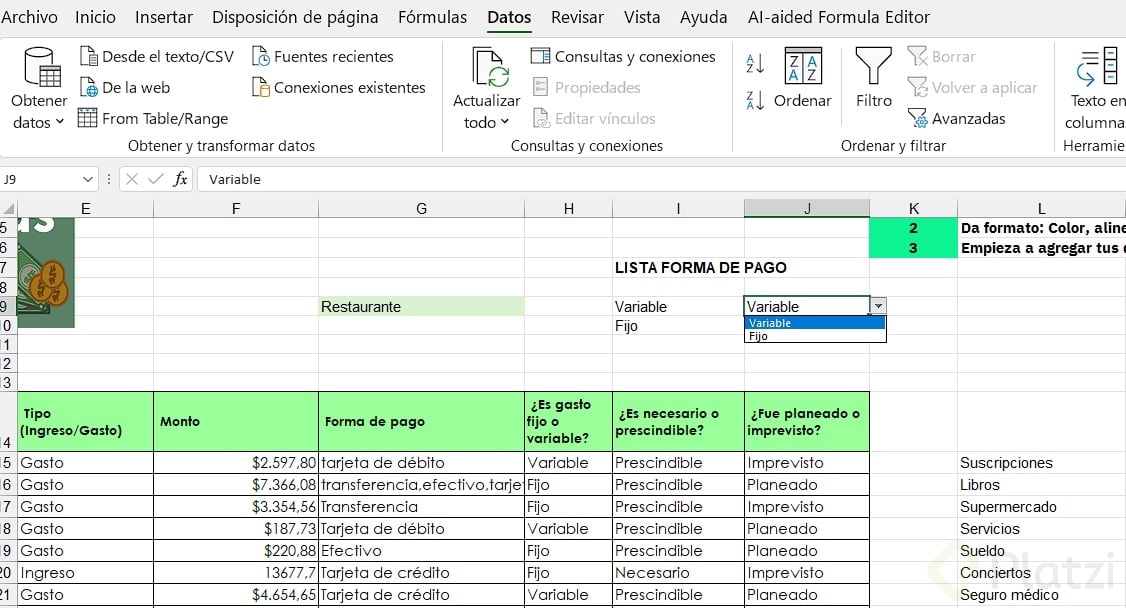This screenshot has height=608, width=1126.
Task: Switch to the Fórmulas tab
Action: (432, 17)
